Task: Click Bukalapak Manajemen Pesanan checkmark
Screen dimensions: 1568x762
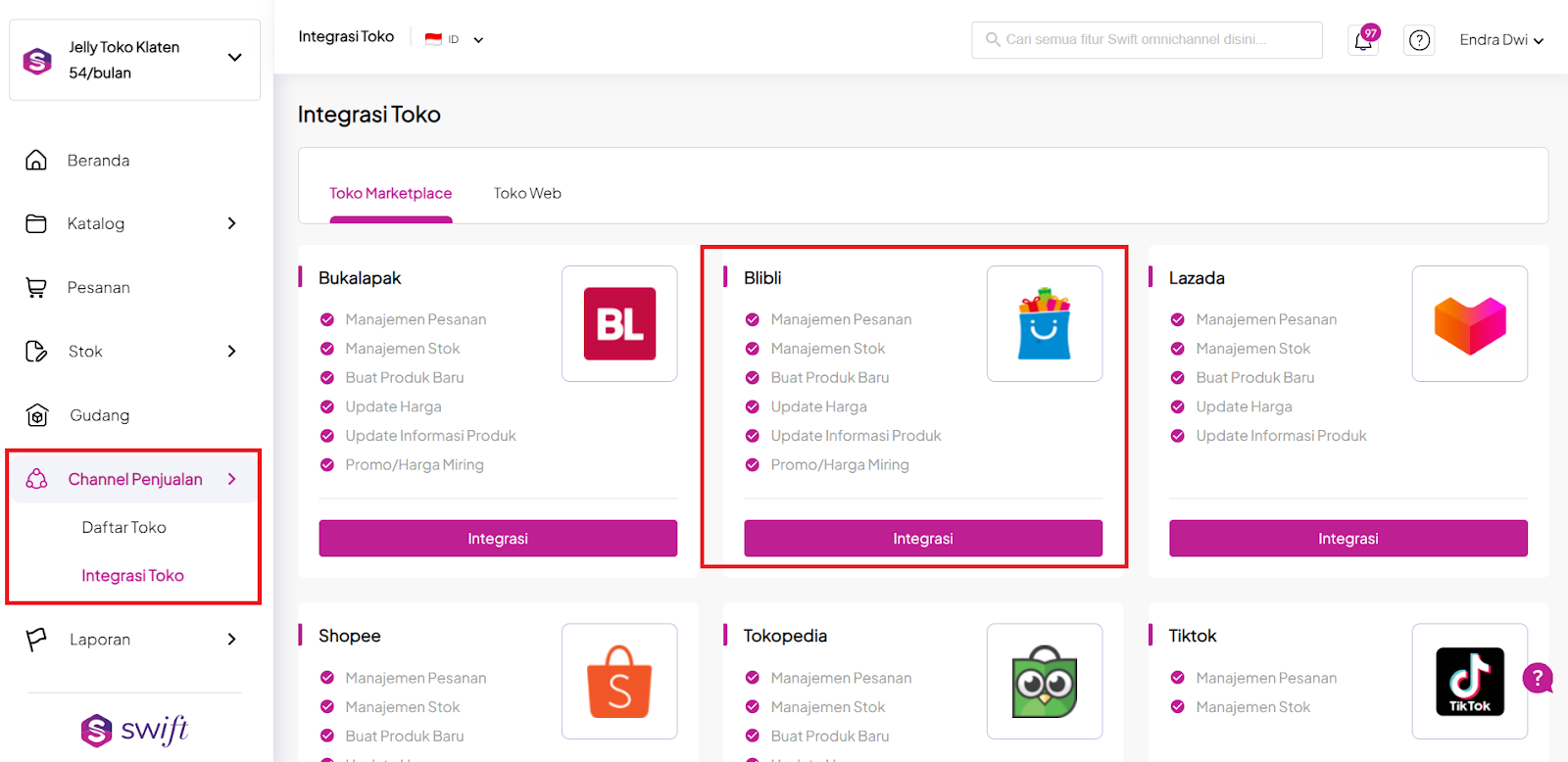Action: 327,319
